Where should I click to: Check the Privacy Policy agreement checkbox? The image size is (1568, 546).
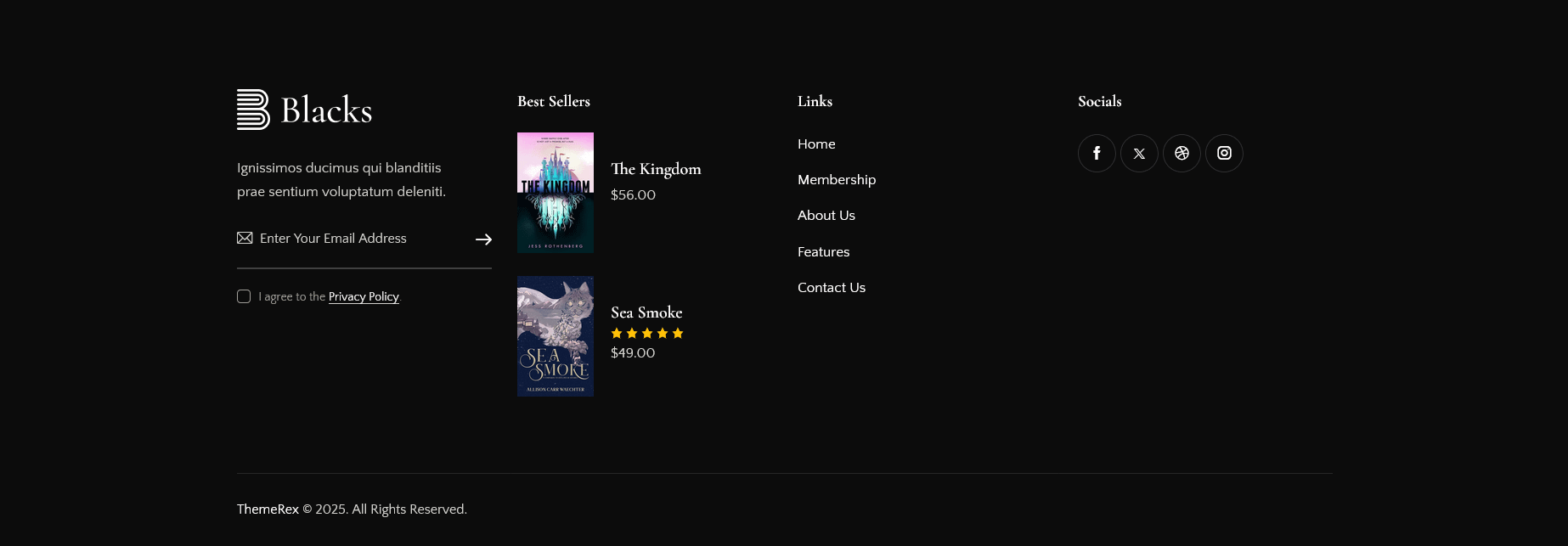[244, 296]
